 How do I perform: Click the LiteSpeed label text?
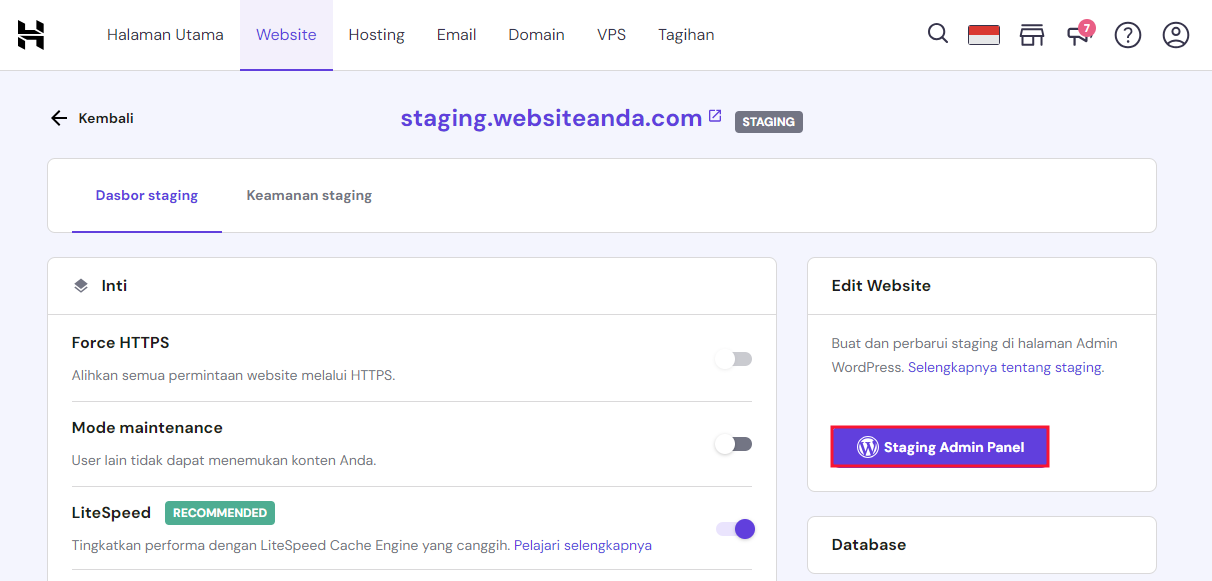[x=111, y=513]
